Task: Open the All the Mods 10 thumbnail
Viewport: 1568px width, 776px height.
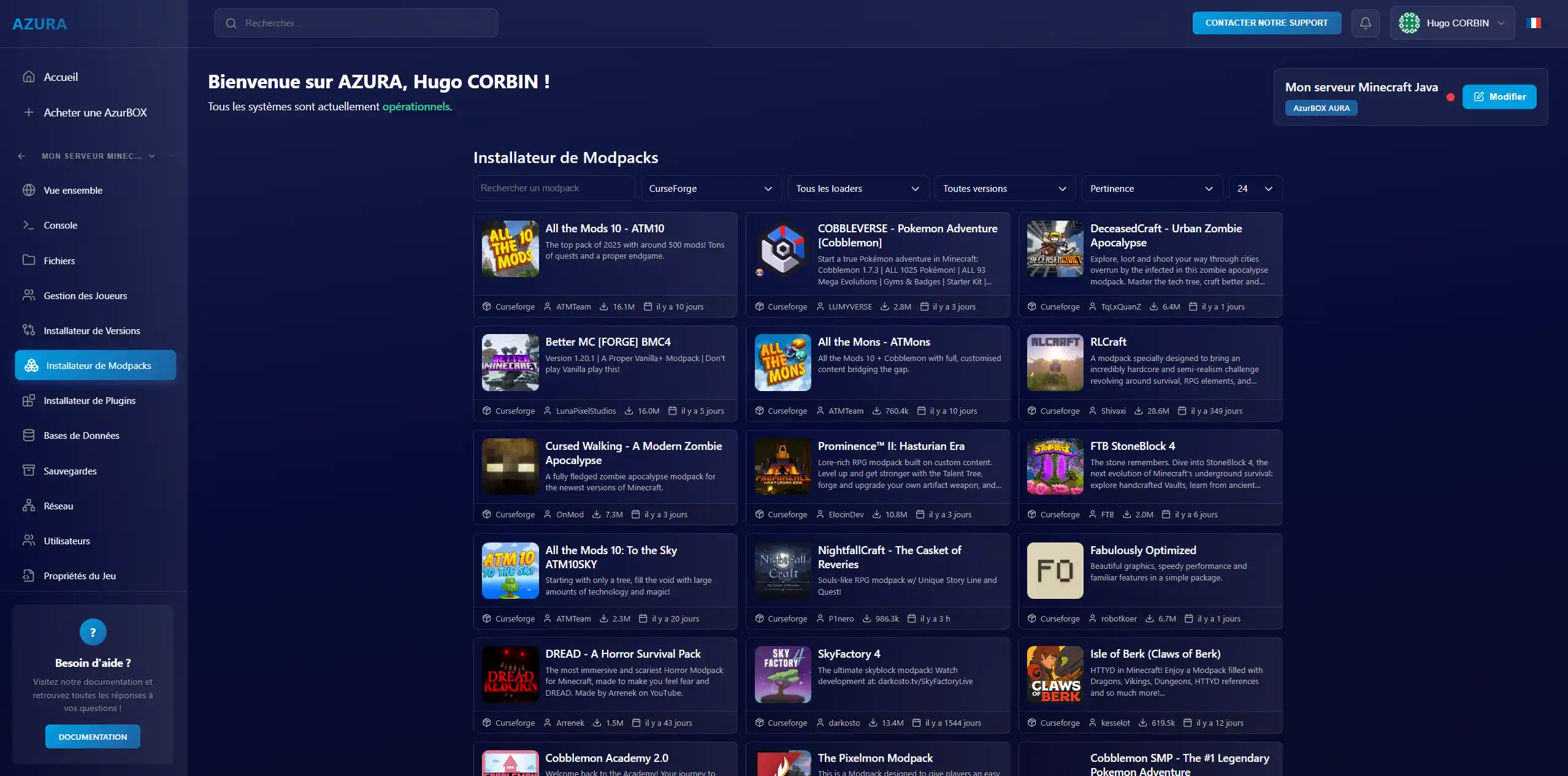Action: [x=510, y=249]
